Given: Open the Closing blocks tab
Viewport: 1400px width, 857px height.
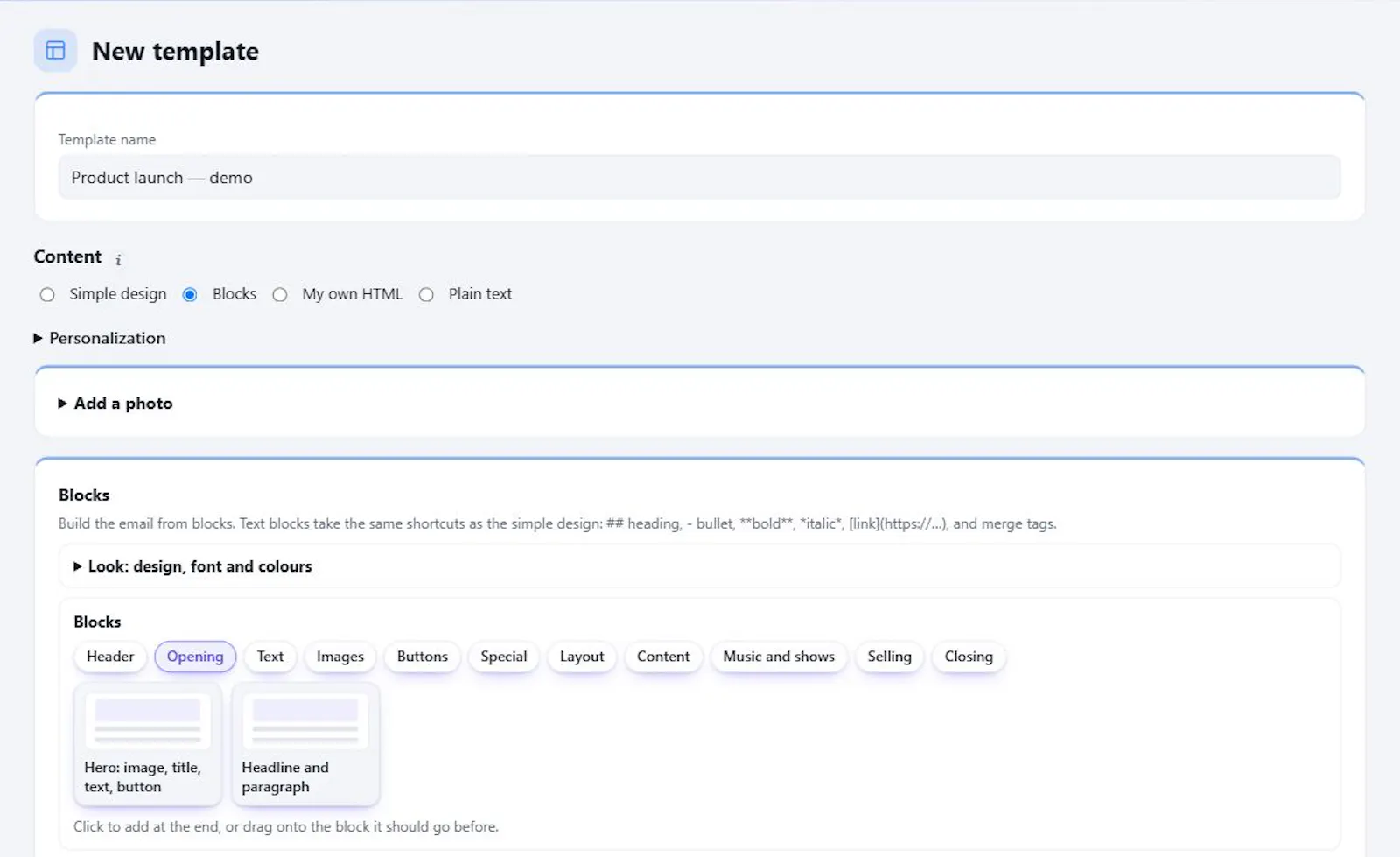Looking at the screenshot, I should tap(969, 657).
